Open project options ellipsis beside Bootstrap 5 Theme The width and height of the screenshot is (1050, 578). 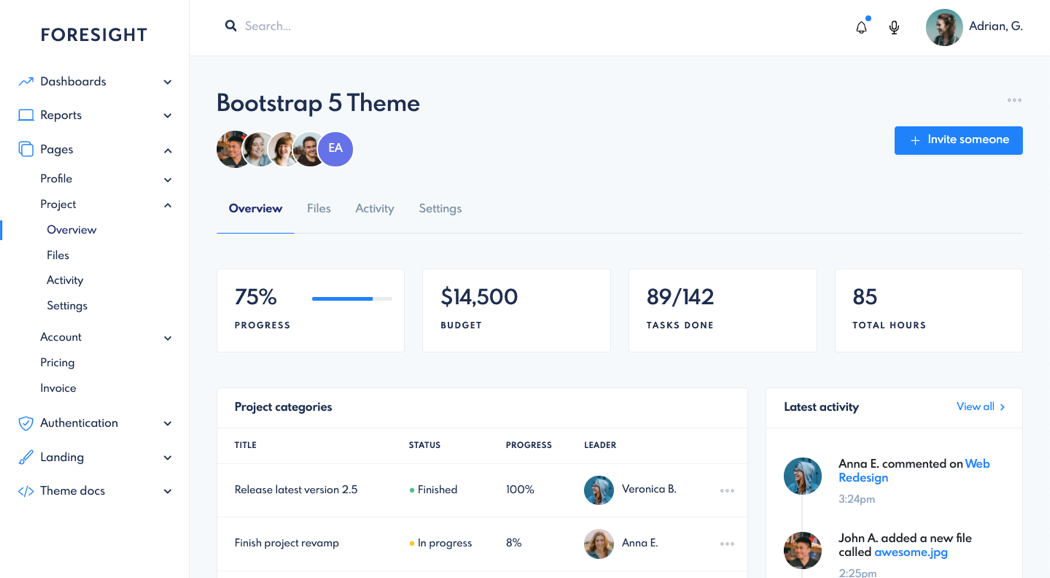tap(1014, 101)
